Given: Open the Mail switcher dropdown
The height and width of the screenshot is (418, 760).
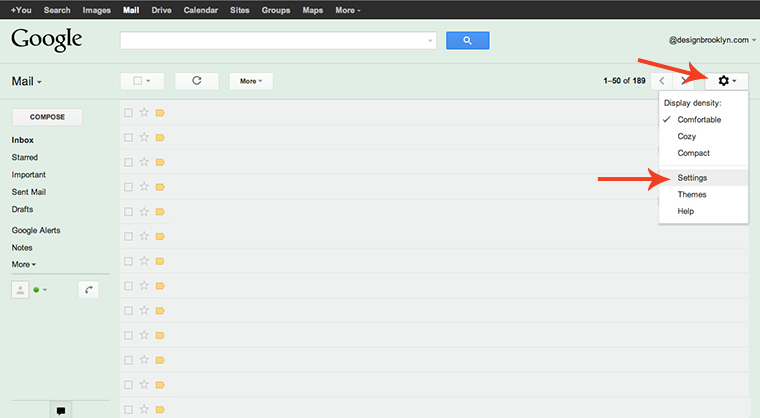Looking at the screenshot, I should coord(26,81).
